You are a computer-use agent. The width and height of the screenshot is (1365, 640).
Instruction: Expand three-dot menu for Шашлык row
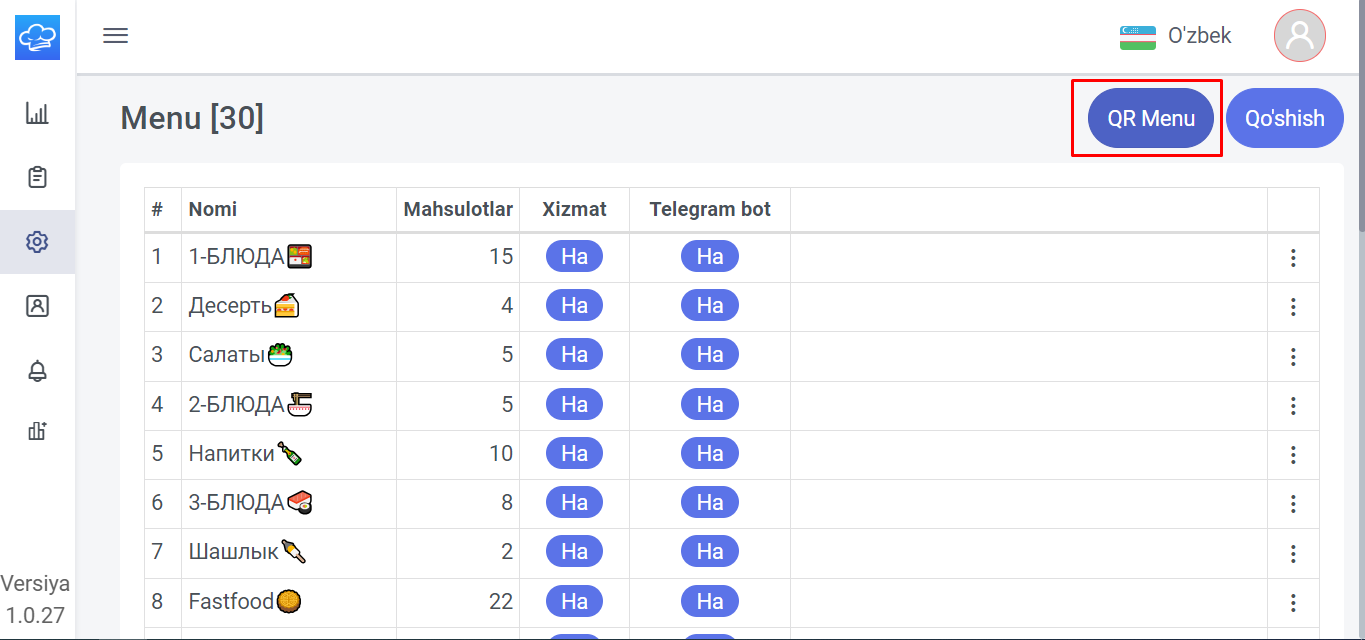click(x=1293, y=553)
